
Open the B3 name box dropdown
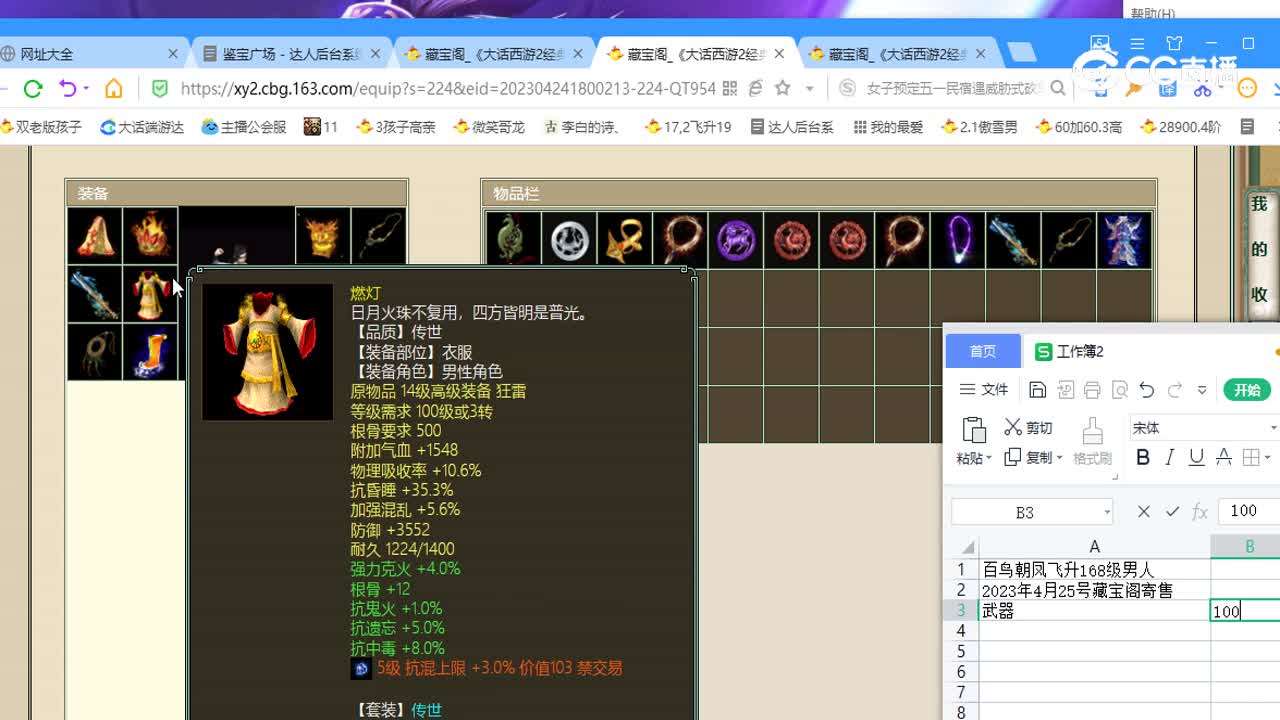(1107, 512)
